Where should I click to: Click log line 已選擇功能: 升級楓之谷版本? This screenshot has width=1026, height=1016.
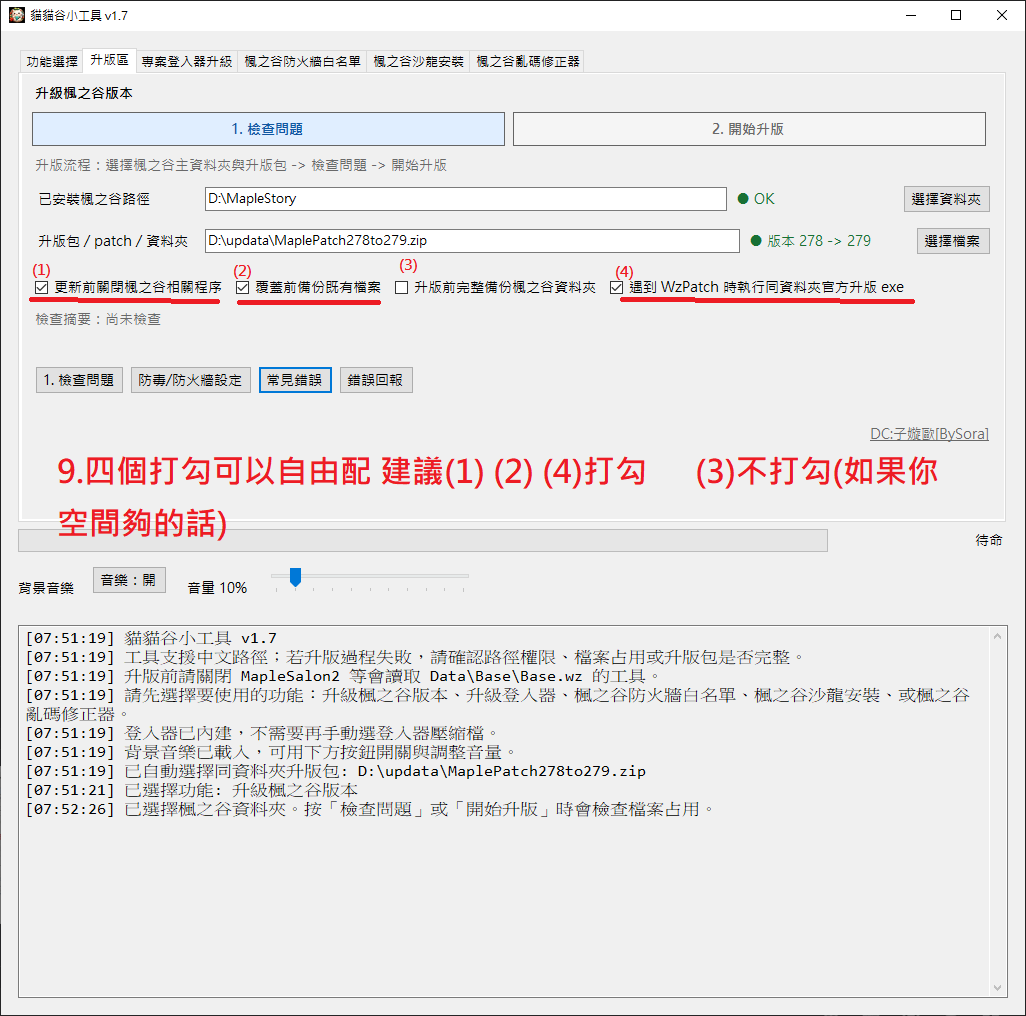(192, 790)
